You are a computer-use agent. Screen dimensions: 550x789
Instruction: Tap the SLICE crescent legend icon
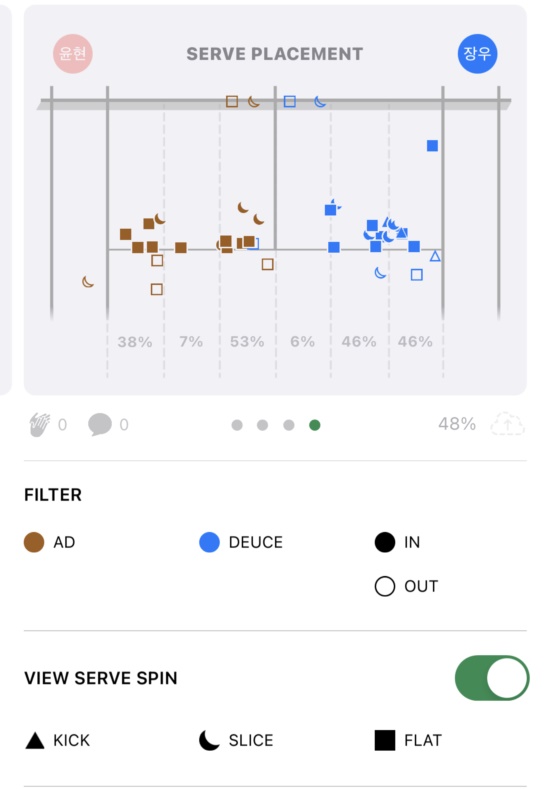tap(209, 740)
